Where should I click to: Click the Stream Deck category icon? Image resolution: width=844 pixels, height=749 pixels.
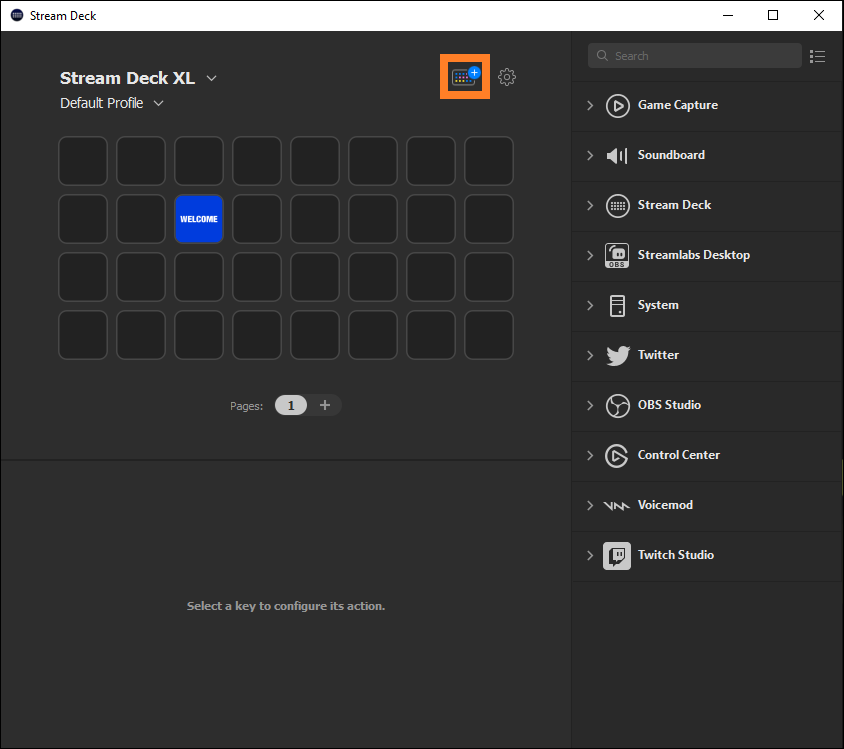pyautogui.click(x=618, y=205)
